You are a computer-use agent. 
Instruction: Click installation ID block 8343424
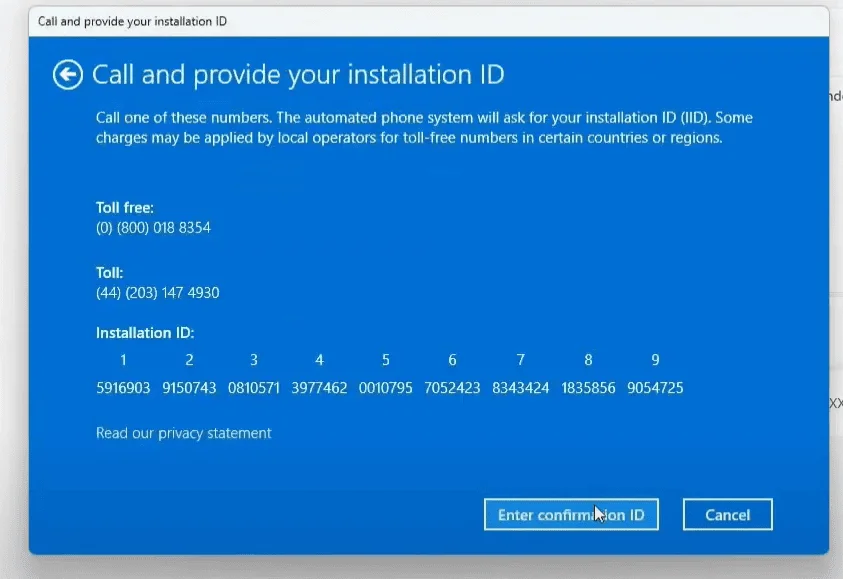pos(520,388)
